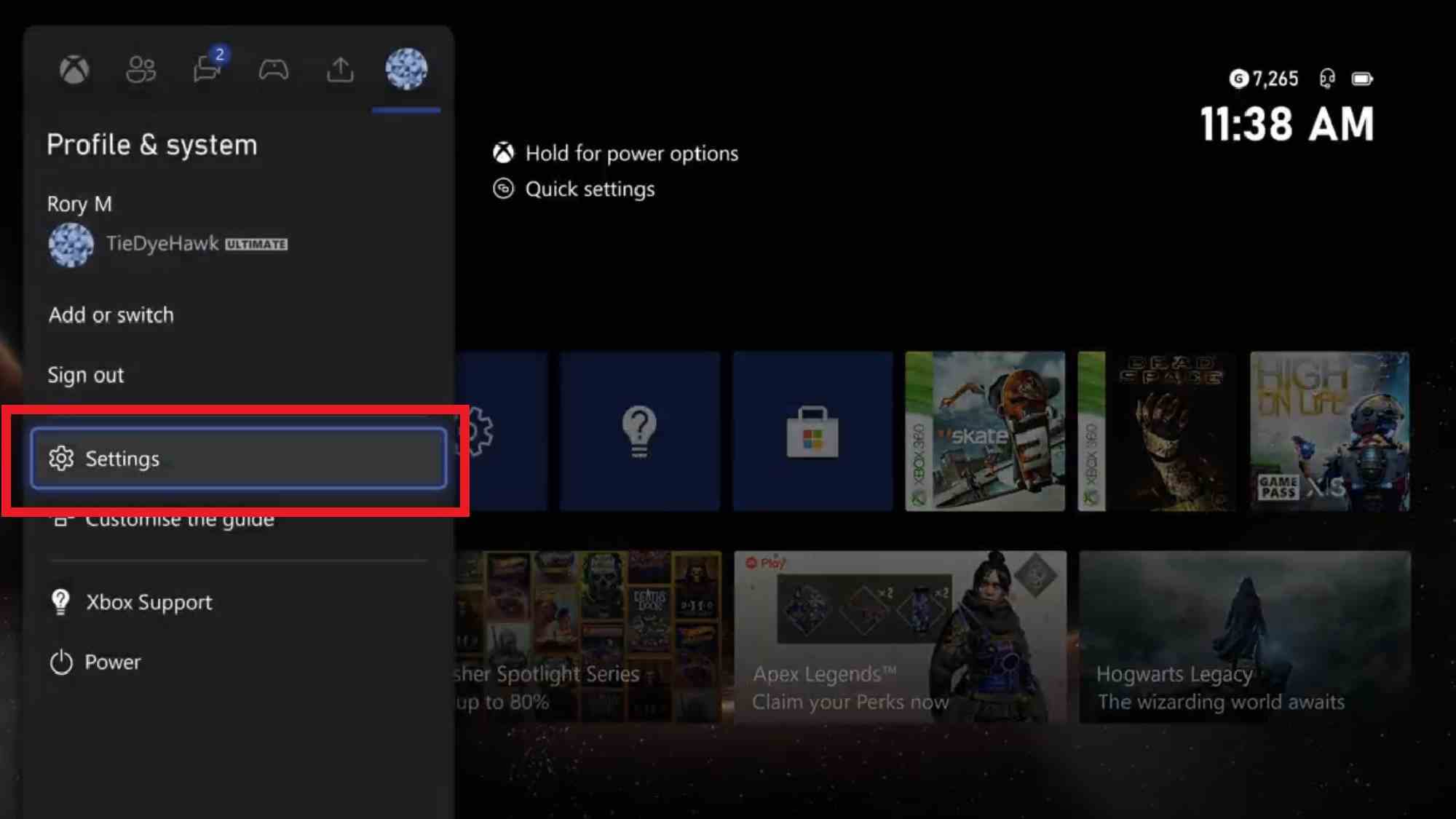
Task: Click the Profile & system heading
Action: (x=152, y=145)
